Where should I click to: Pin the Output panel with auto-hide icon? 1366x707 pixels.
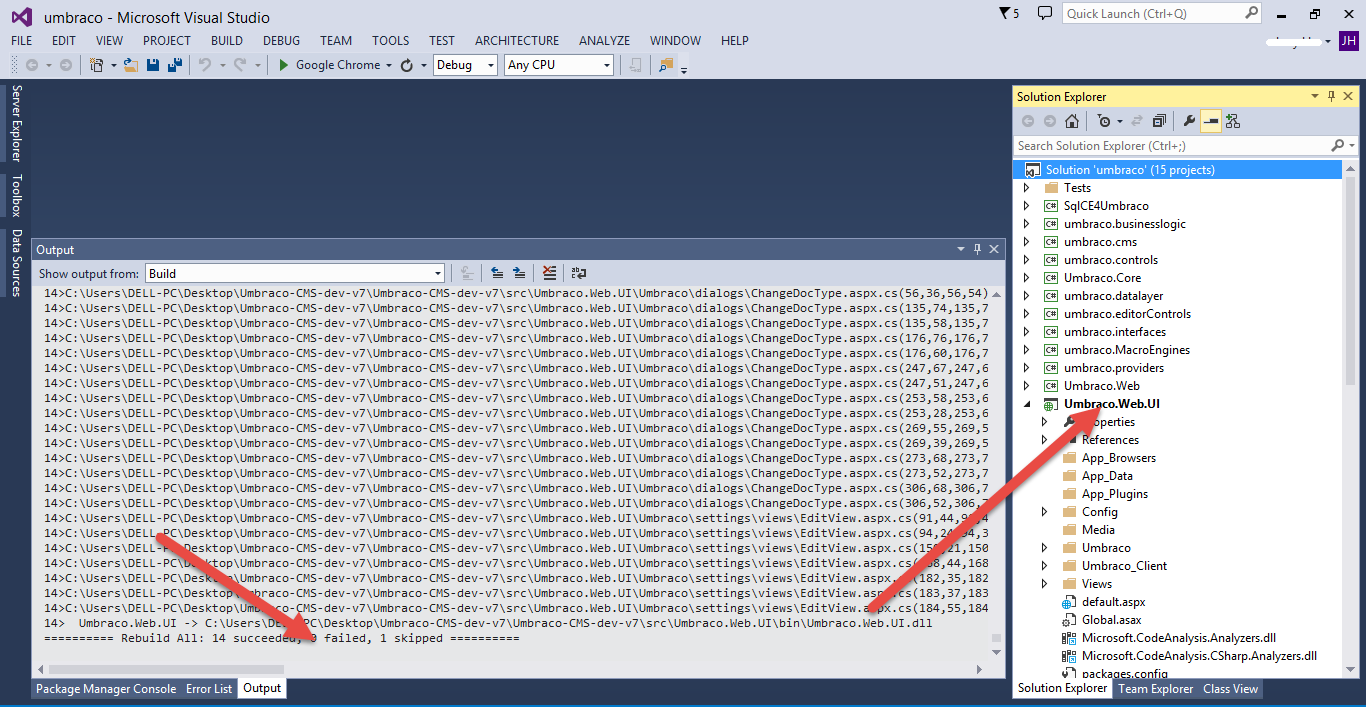coord(977,249)
